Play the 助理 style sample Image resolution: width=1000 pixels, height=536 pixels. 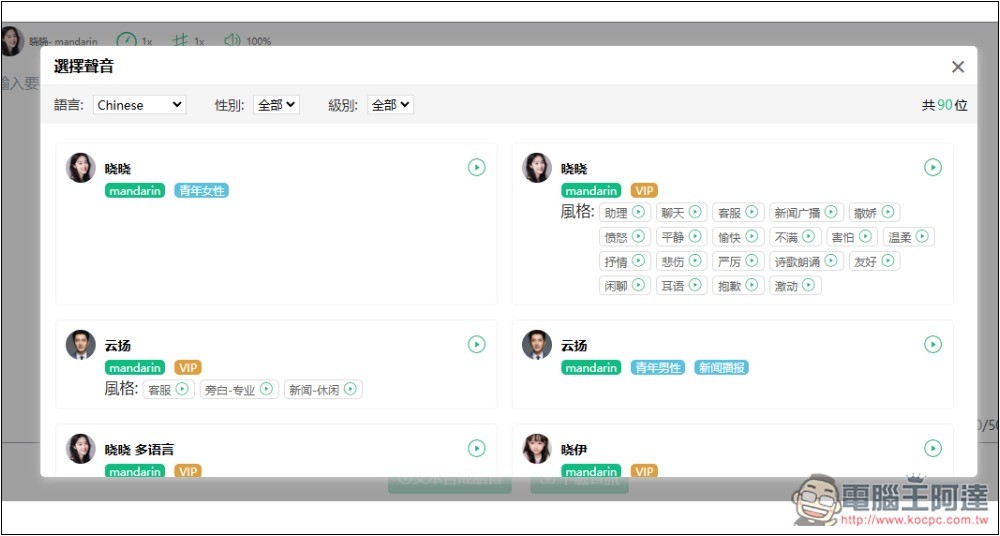pos(638,212)
